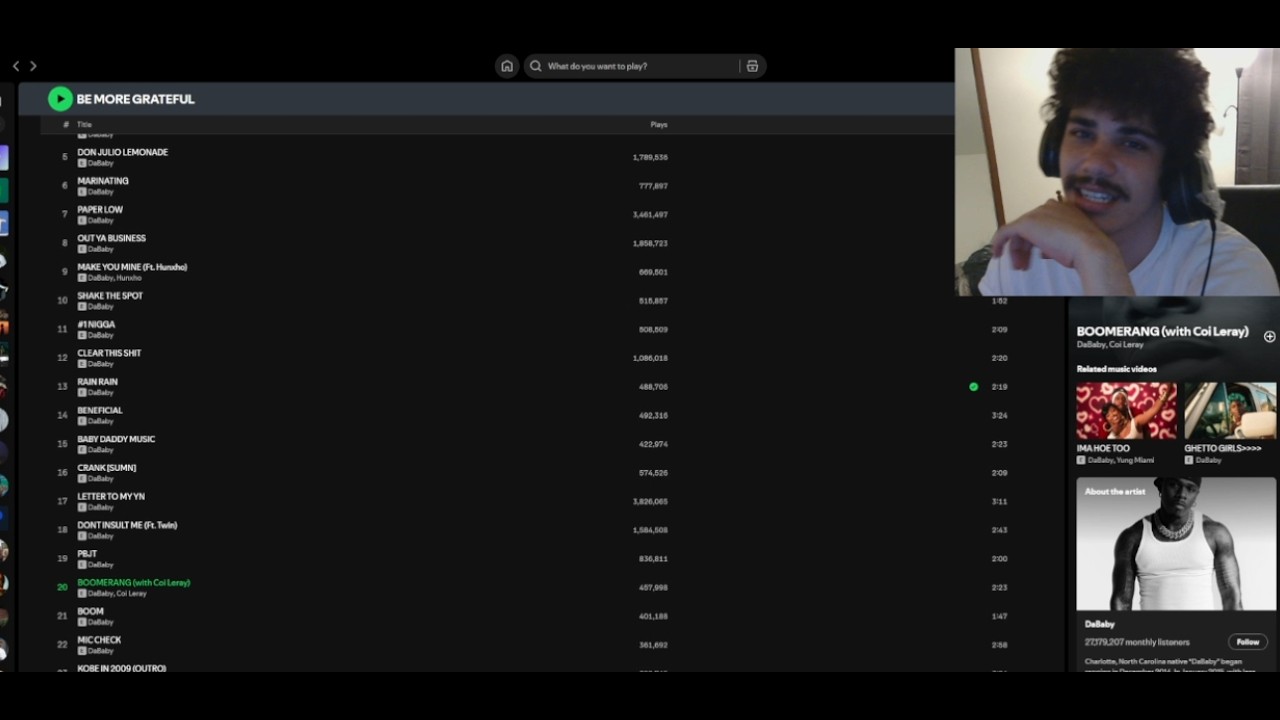Open the Browse icon beside the search box
The width and height of the screenshot is (1280, 720).
pos(752,66)
